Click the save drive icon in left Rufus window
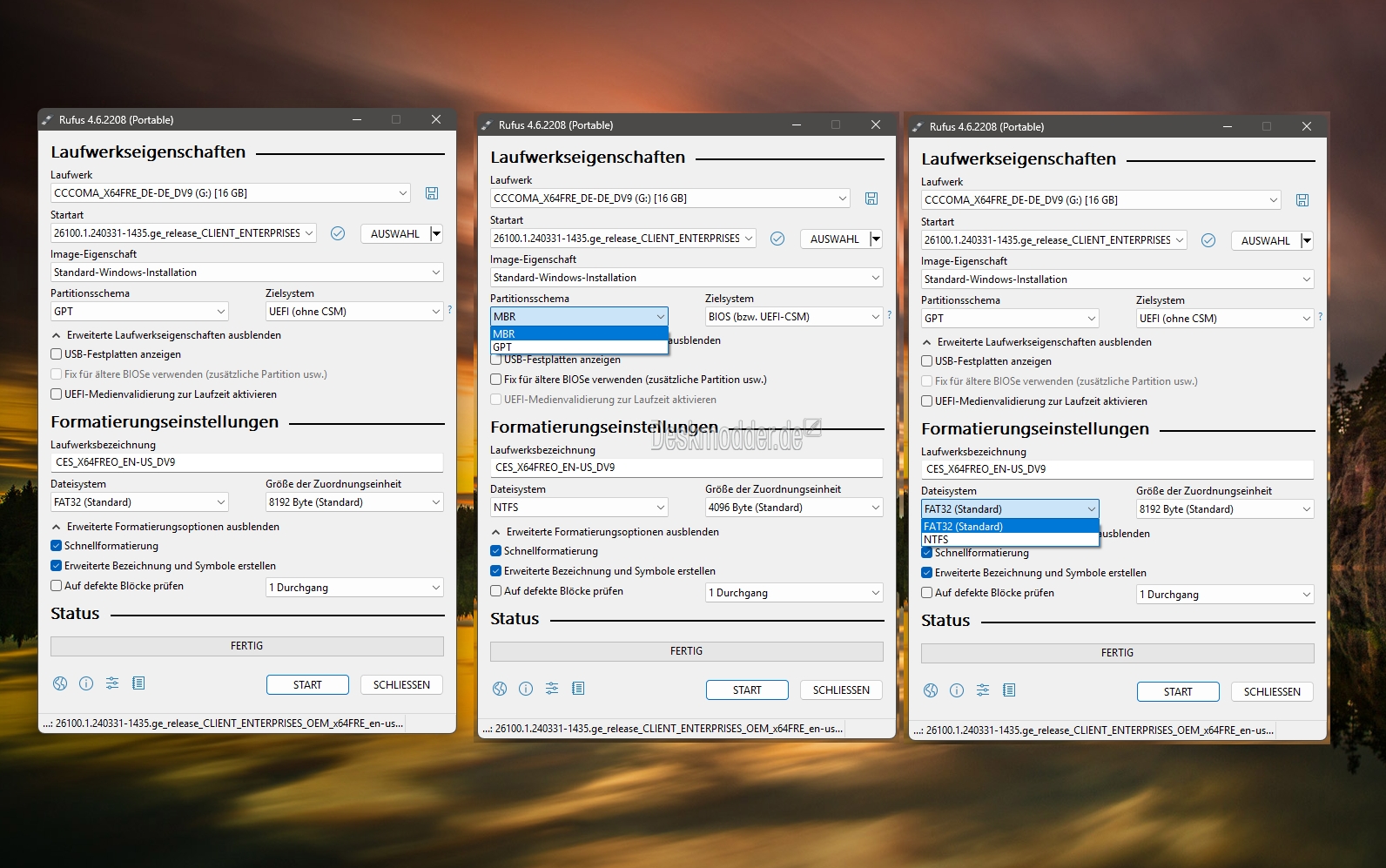This screenshot has width=1386, height=868. [x=432, y=193]
